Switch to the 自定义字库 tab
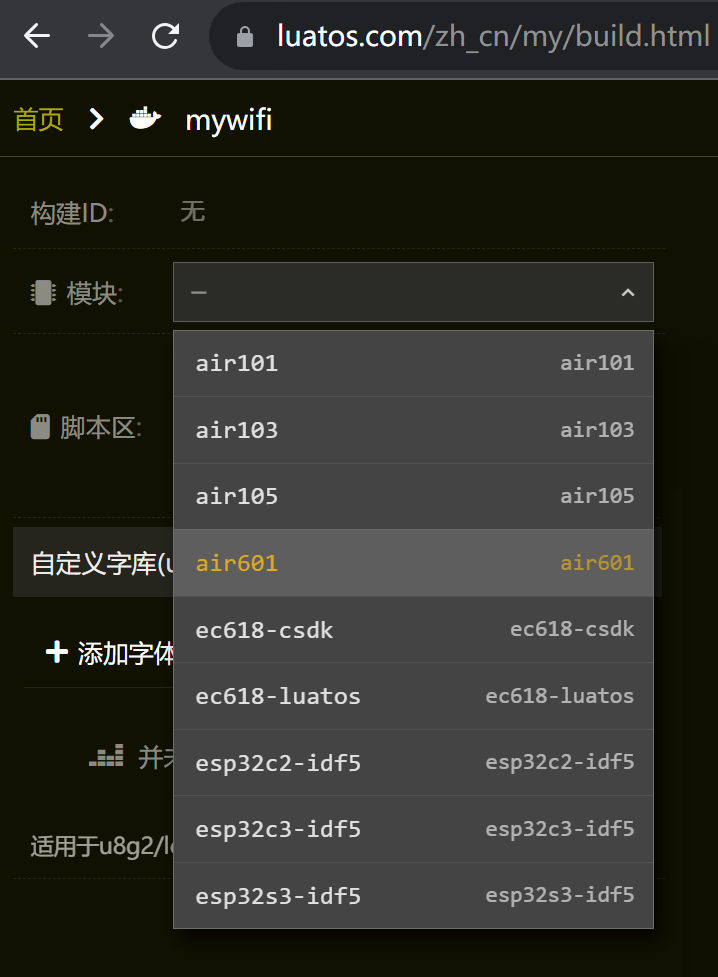The image size is (718, 977). tap(90, 562)
